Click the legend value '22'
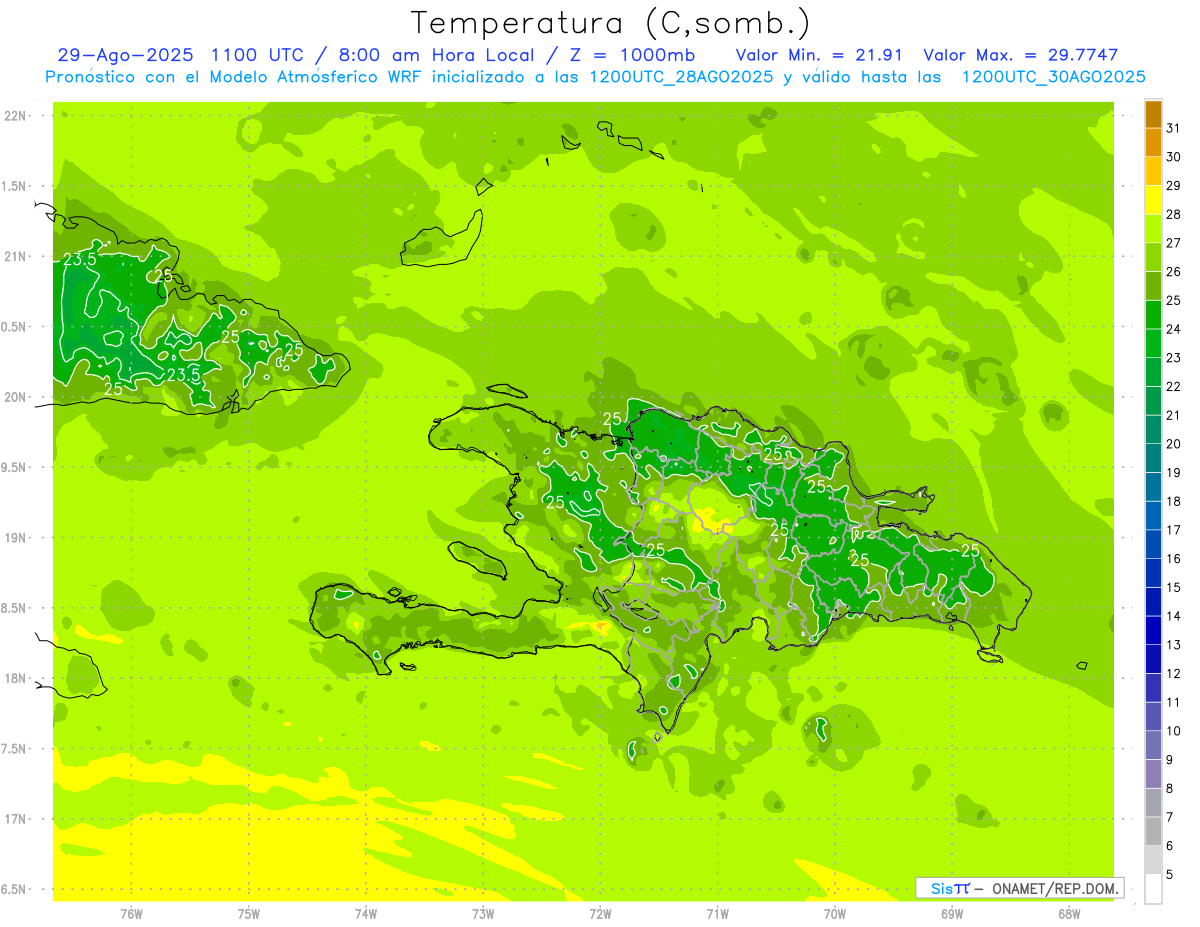1200x927 pixels. pos(1174,386)
